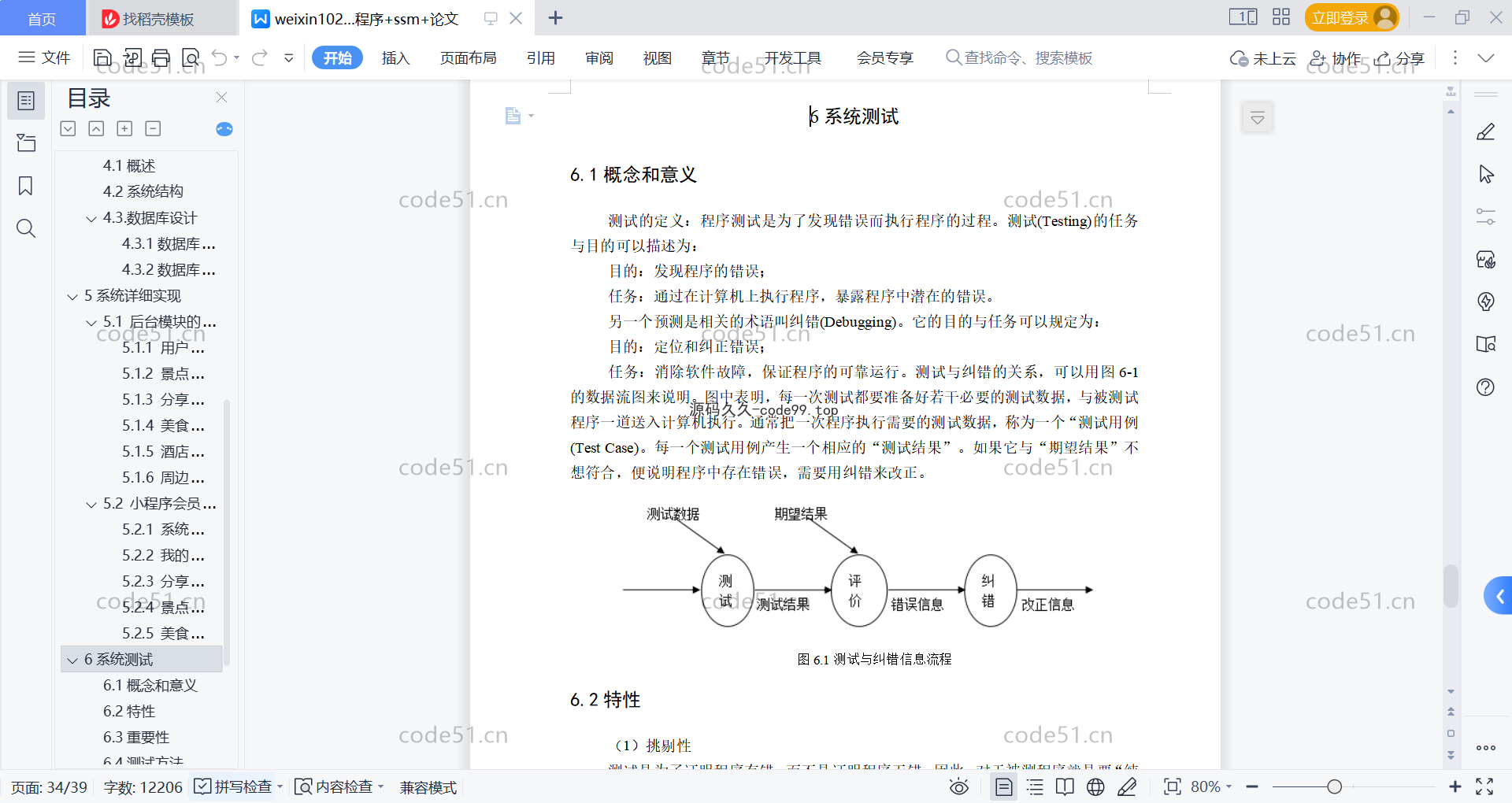The width and height of the screenshot is (1512, 803).
Task: Click the demote outline level minus icon
Action: pos(153,128)
